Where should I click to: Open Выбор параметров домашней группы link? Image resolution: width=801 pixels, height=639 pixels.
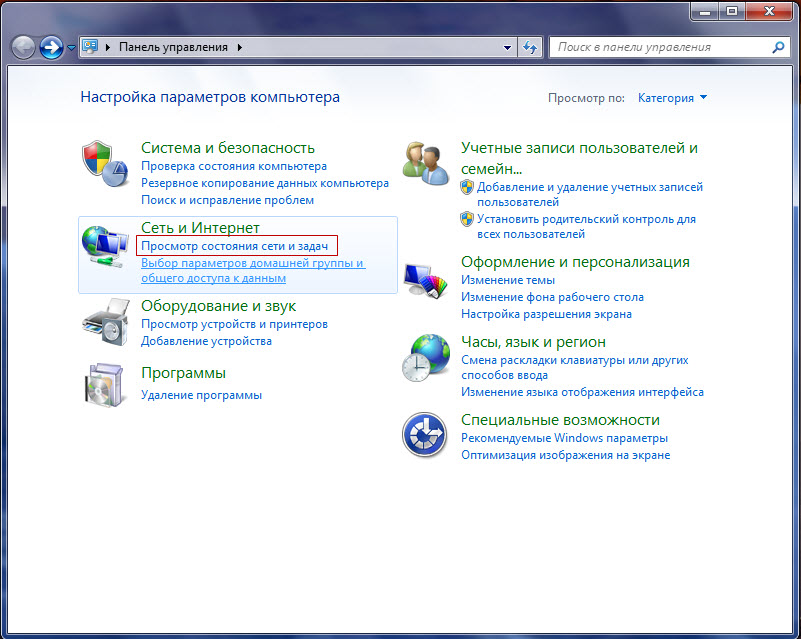click(x=253, y=271)
